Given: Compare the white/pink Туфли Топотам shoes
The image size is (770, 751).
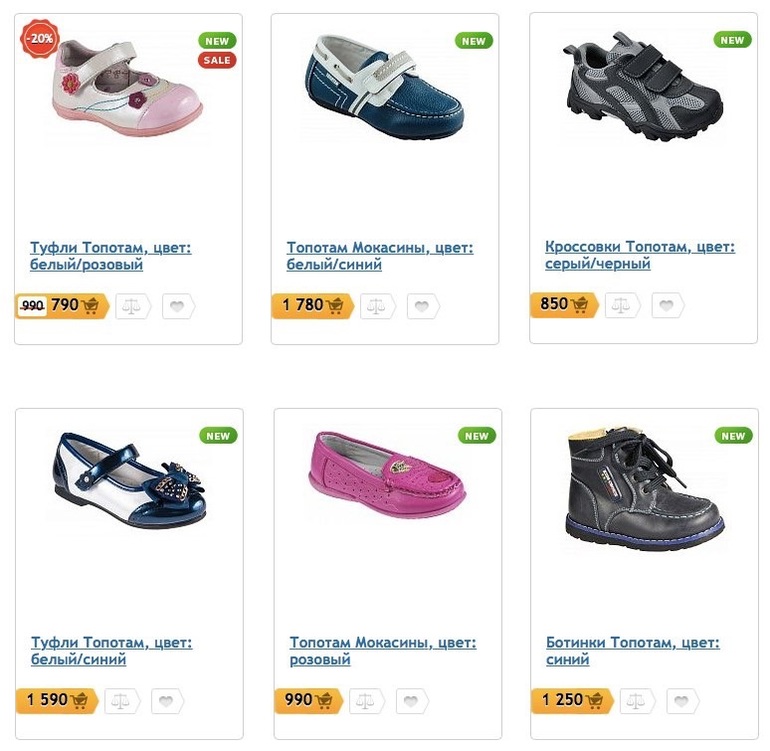Looking at the screenshot, I should (x=133, y=306).
